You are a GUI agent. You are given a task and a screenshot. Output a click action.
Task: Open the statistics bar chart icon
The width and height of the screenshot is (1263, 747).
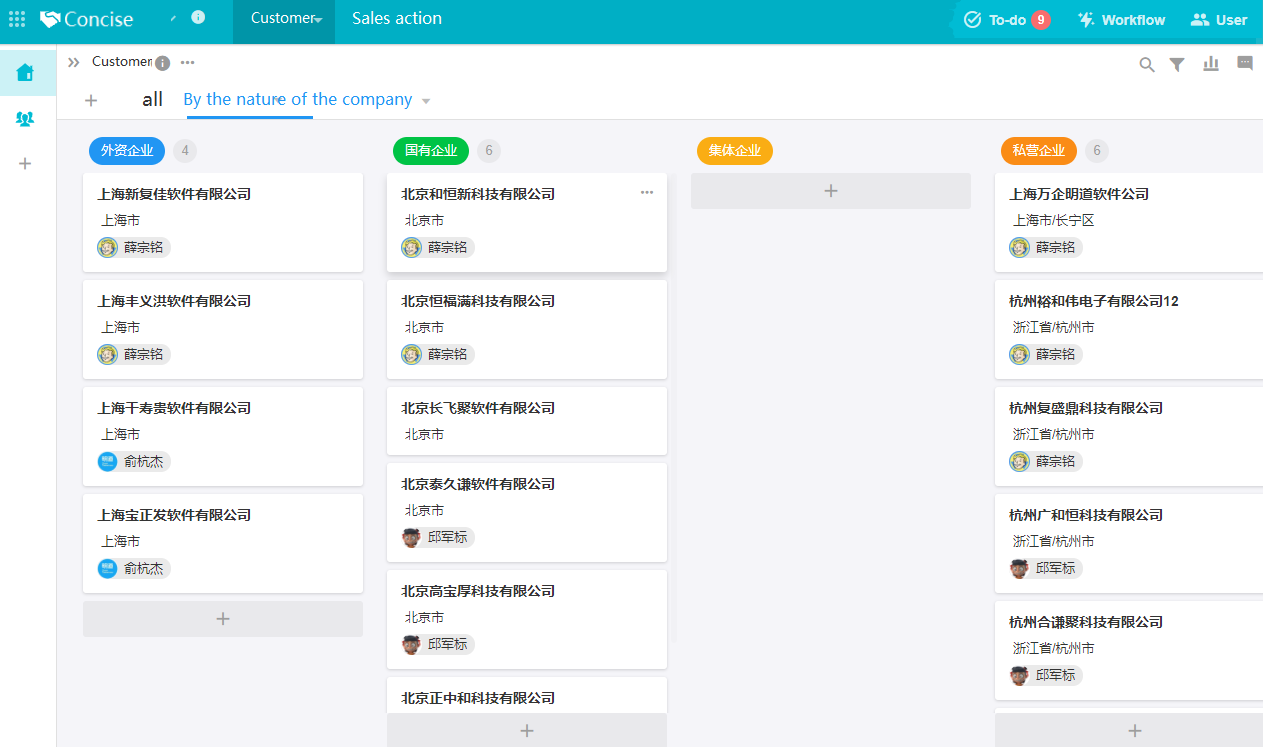1211,64
